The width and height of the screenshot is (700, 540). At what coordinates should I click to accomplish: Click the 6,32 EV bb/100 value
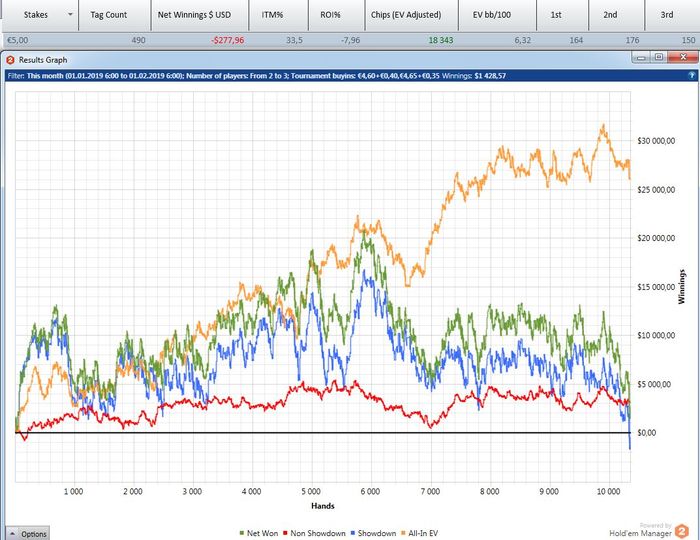pos(523,40)
